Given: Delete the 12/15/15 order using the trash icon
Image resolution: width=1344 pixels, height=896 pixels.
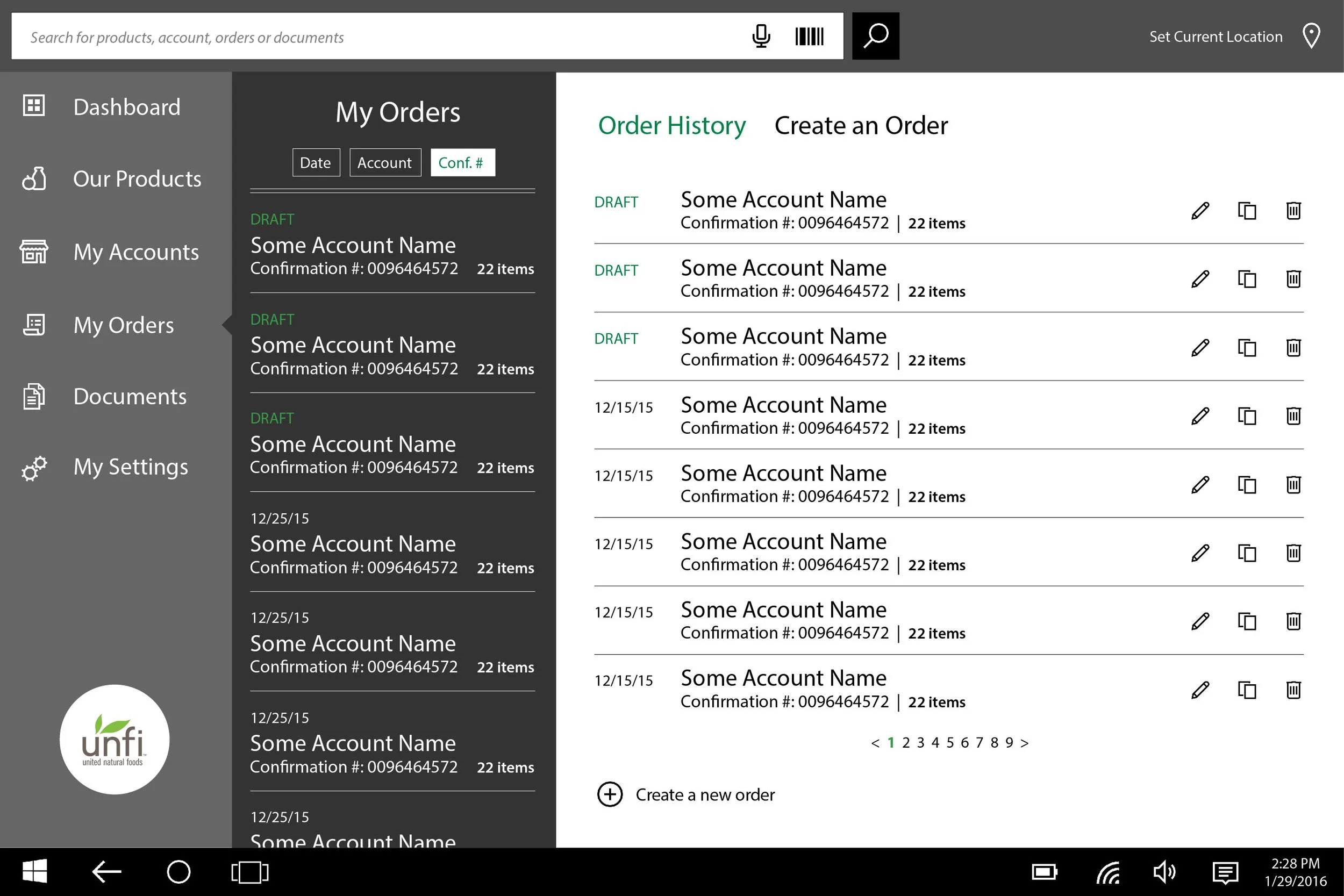Looking at the screenshot, I should [1293, 416].
